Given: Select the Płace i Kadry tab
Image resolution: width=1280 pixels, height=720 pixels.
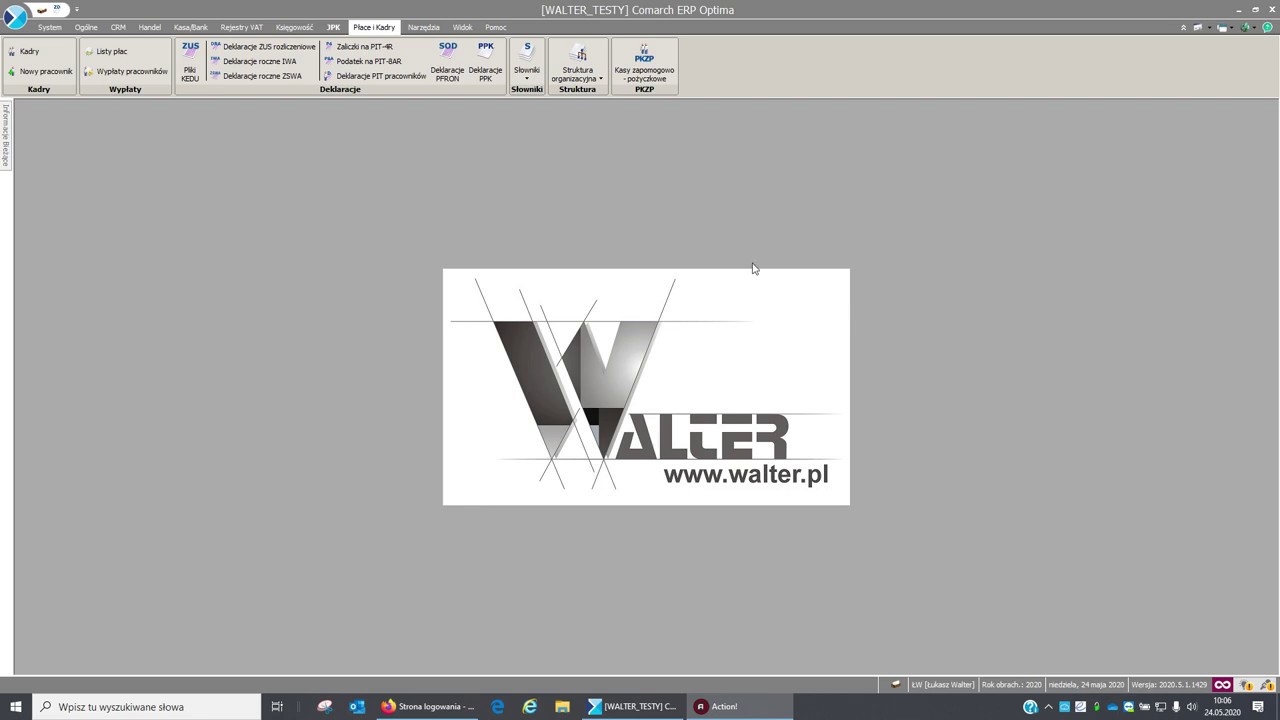Looking at the screenshot, I should click(374, 28).
